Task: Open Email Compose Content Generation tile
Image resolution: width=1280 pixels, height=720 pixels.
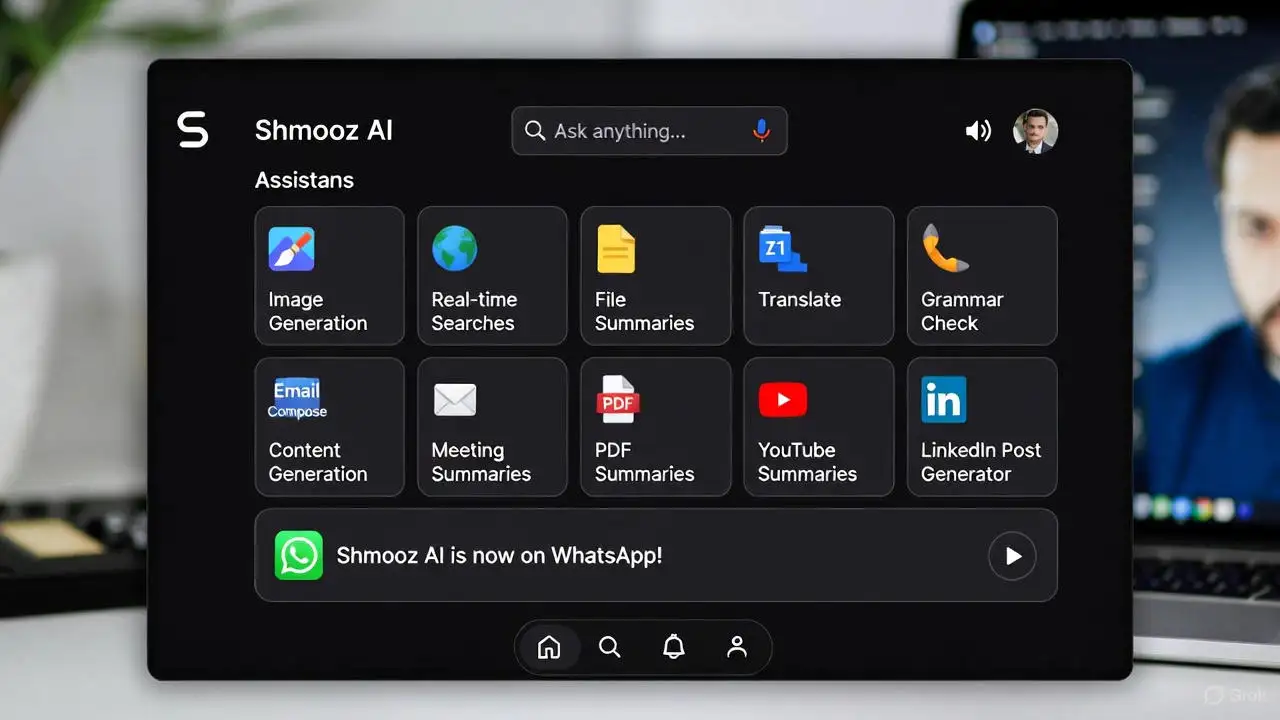Action: (329, 427)
